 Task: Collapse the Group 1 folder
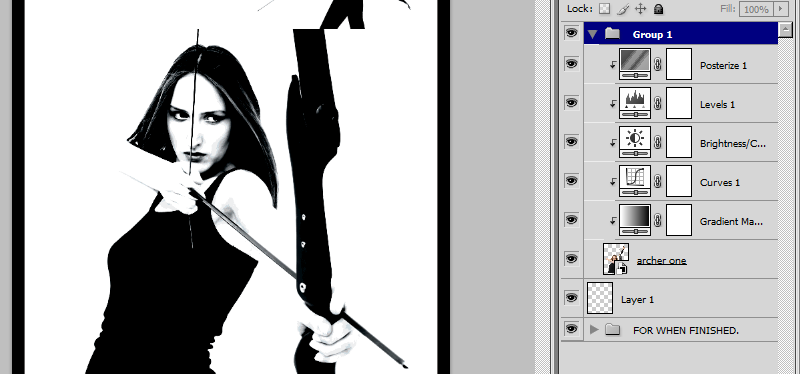coord(592,35)
